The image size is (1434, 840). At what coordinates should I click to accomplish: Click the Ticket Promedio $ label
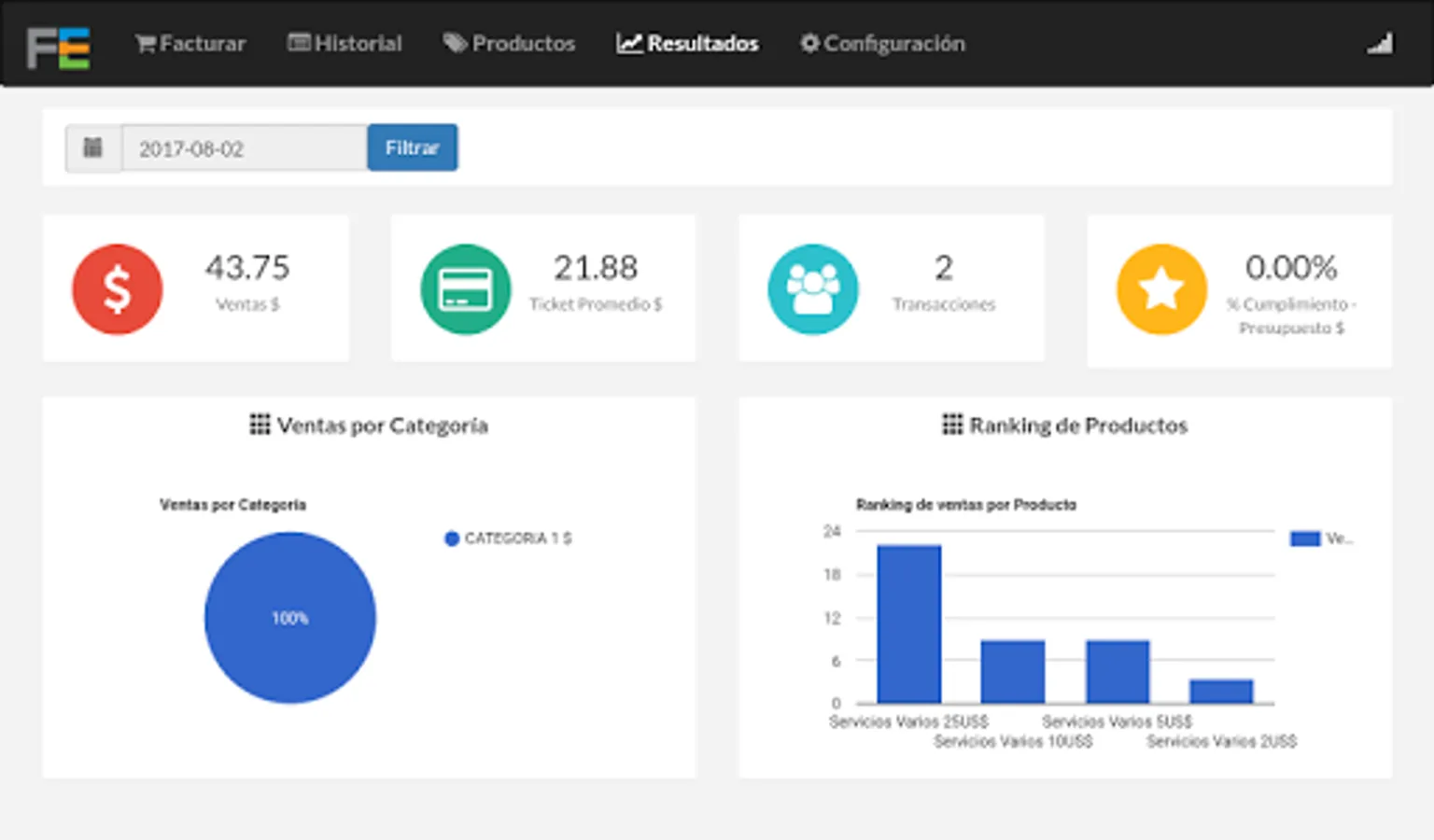click(596, 304)
